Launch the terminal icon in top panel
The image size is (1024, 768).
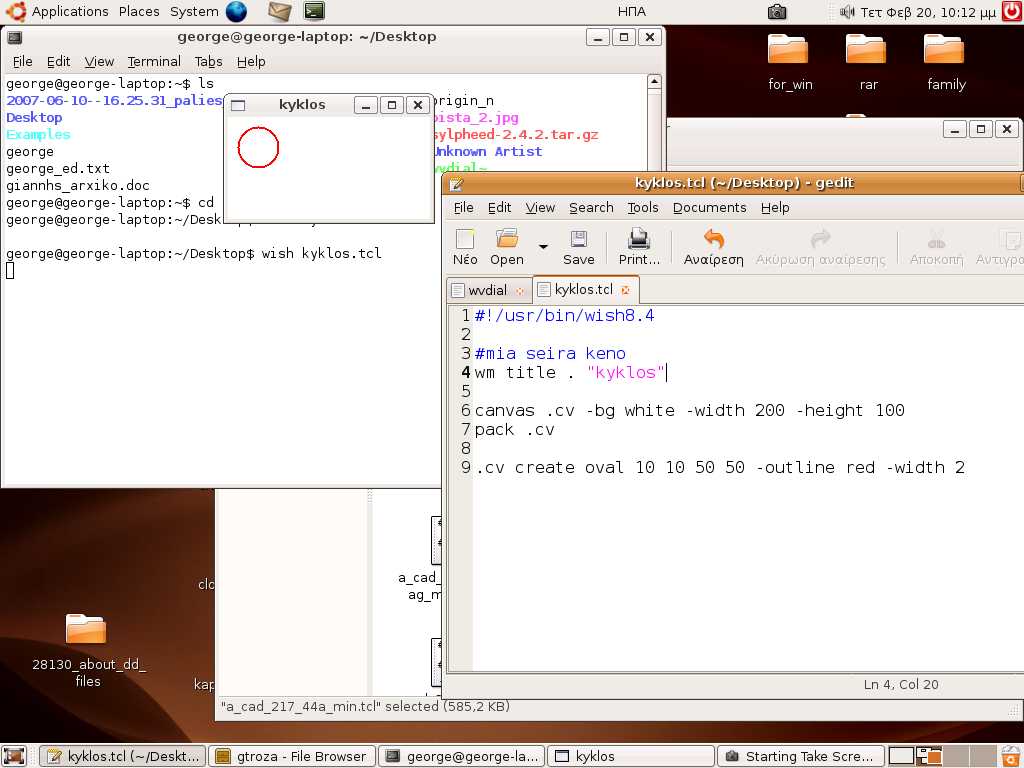[314, 10]
